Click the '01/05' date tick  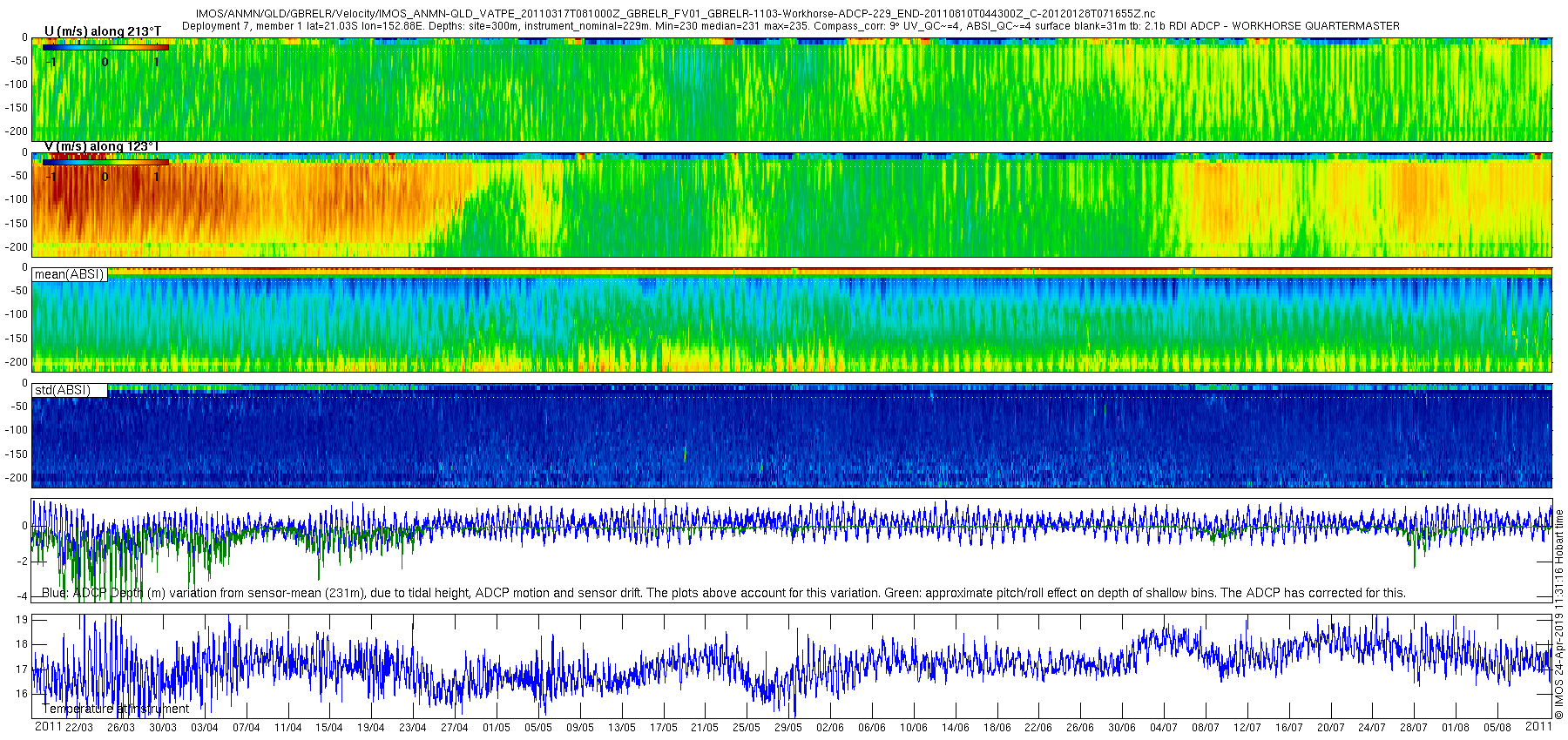coord(497,728)
